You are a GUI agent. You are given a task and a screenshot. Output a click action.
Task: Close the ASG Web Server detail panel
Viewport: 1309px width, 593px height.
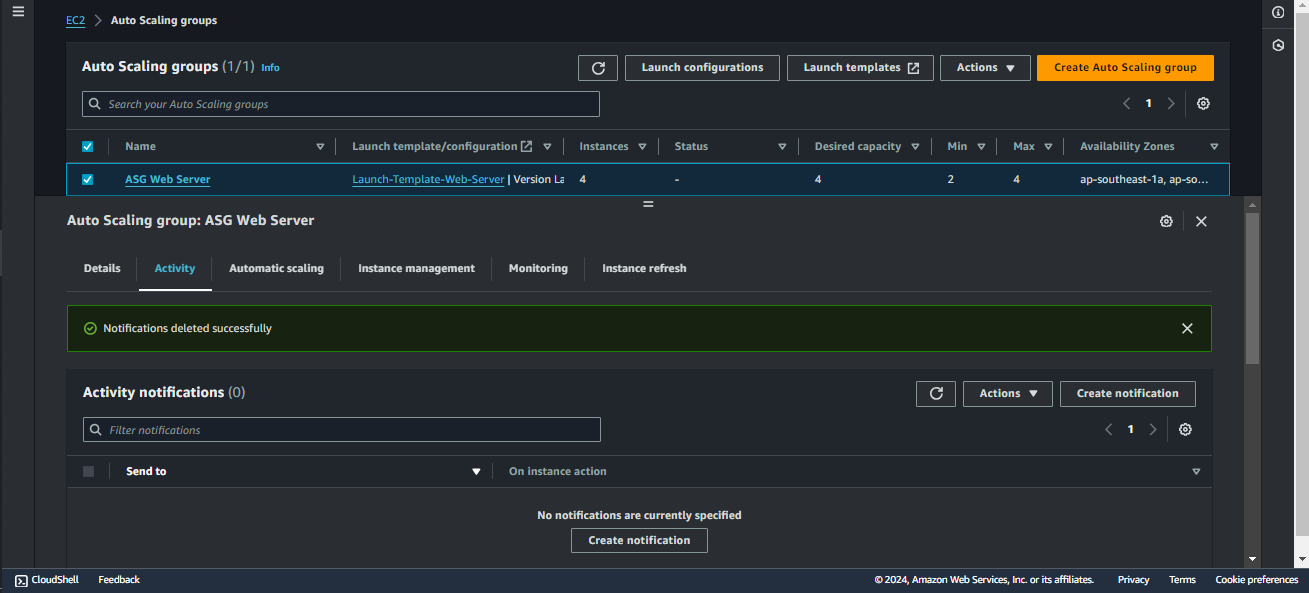[x=1201, y=221]
